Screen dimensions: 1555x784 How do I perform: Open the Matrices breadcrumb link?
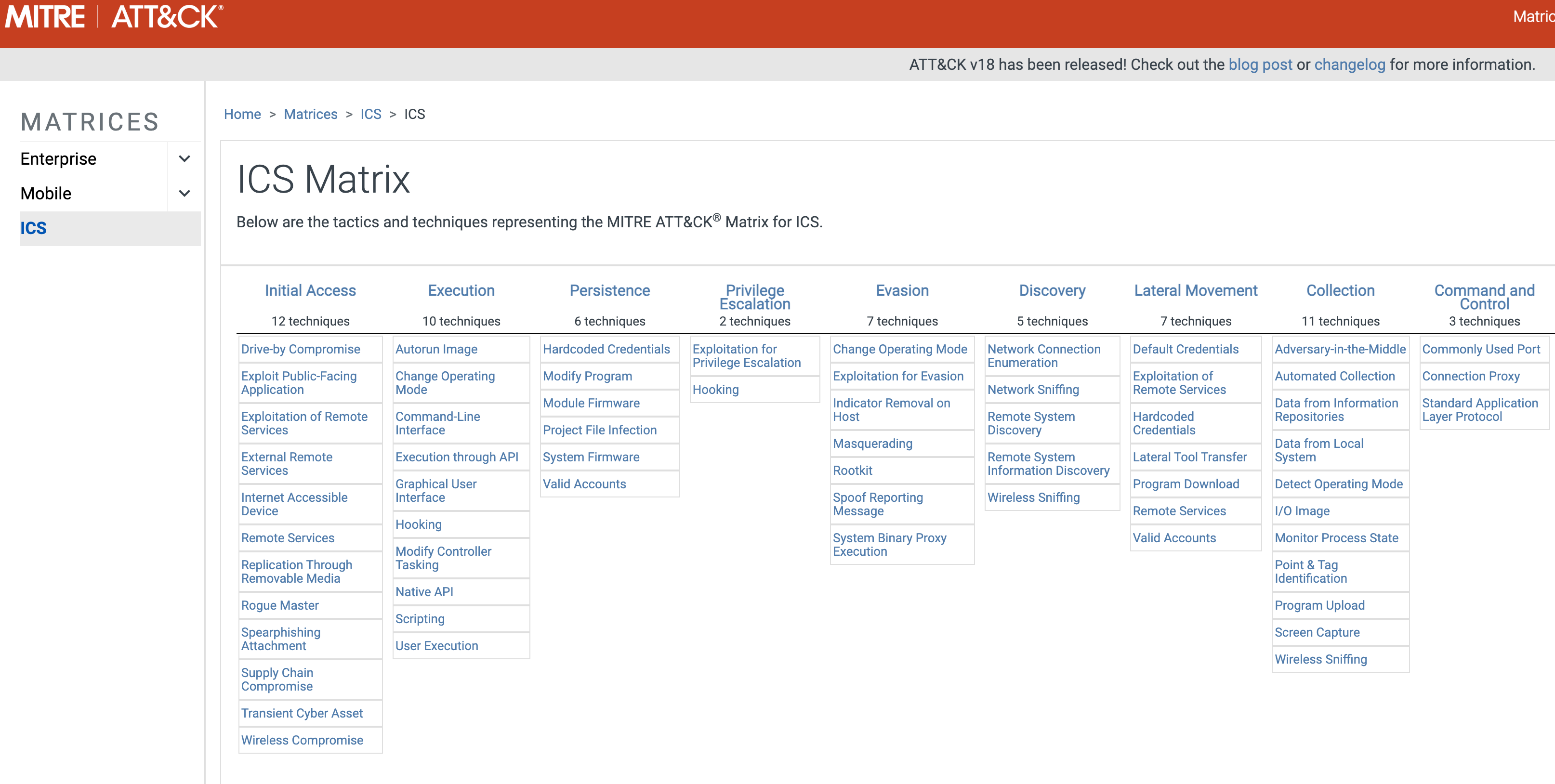(310, 114)
